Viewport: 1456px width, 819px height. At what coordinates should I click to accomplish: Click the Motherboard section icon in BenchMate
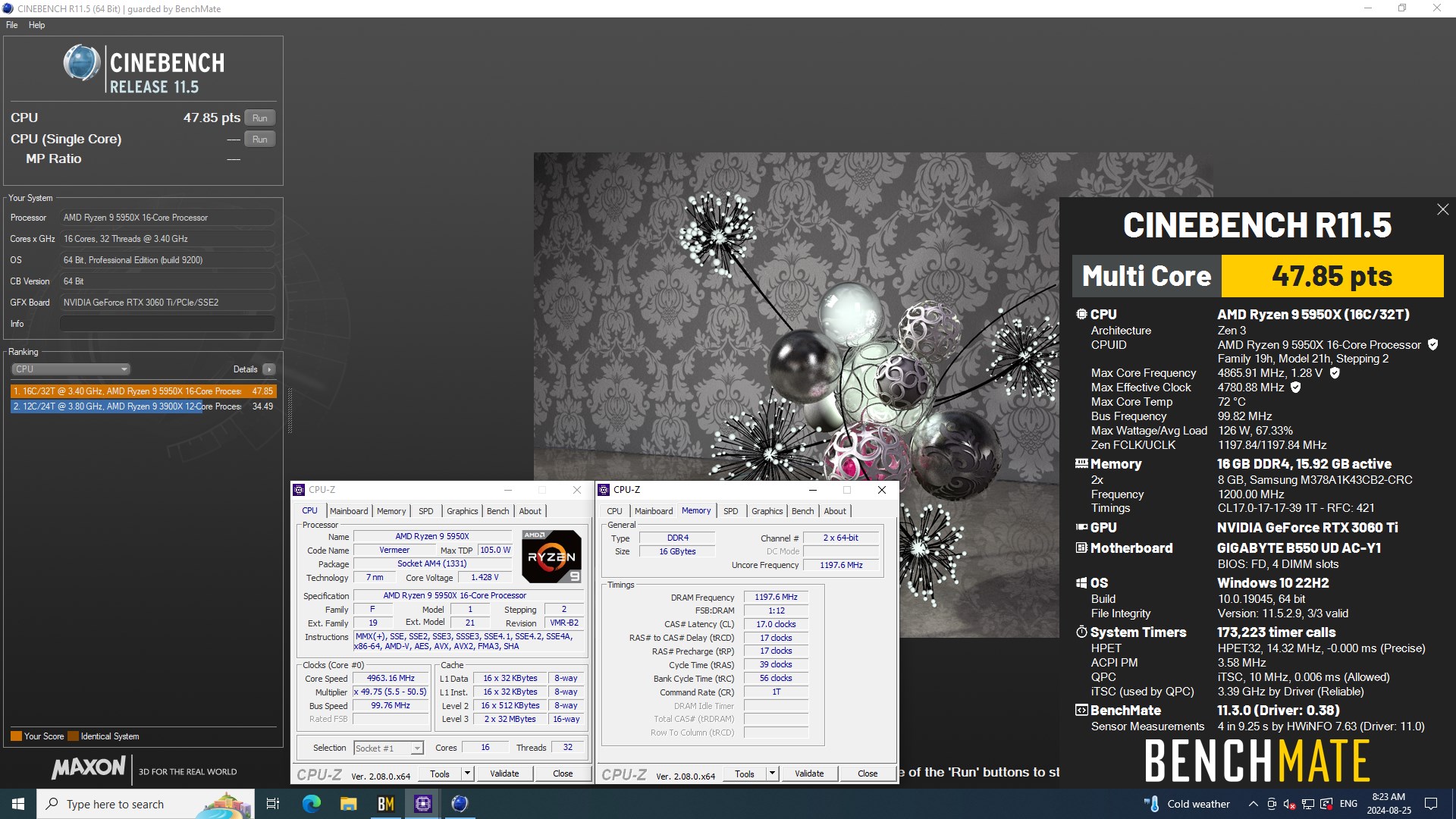click(1081, 548)
